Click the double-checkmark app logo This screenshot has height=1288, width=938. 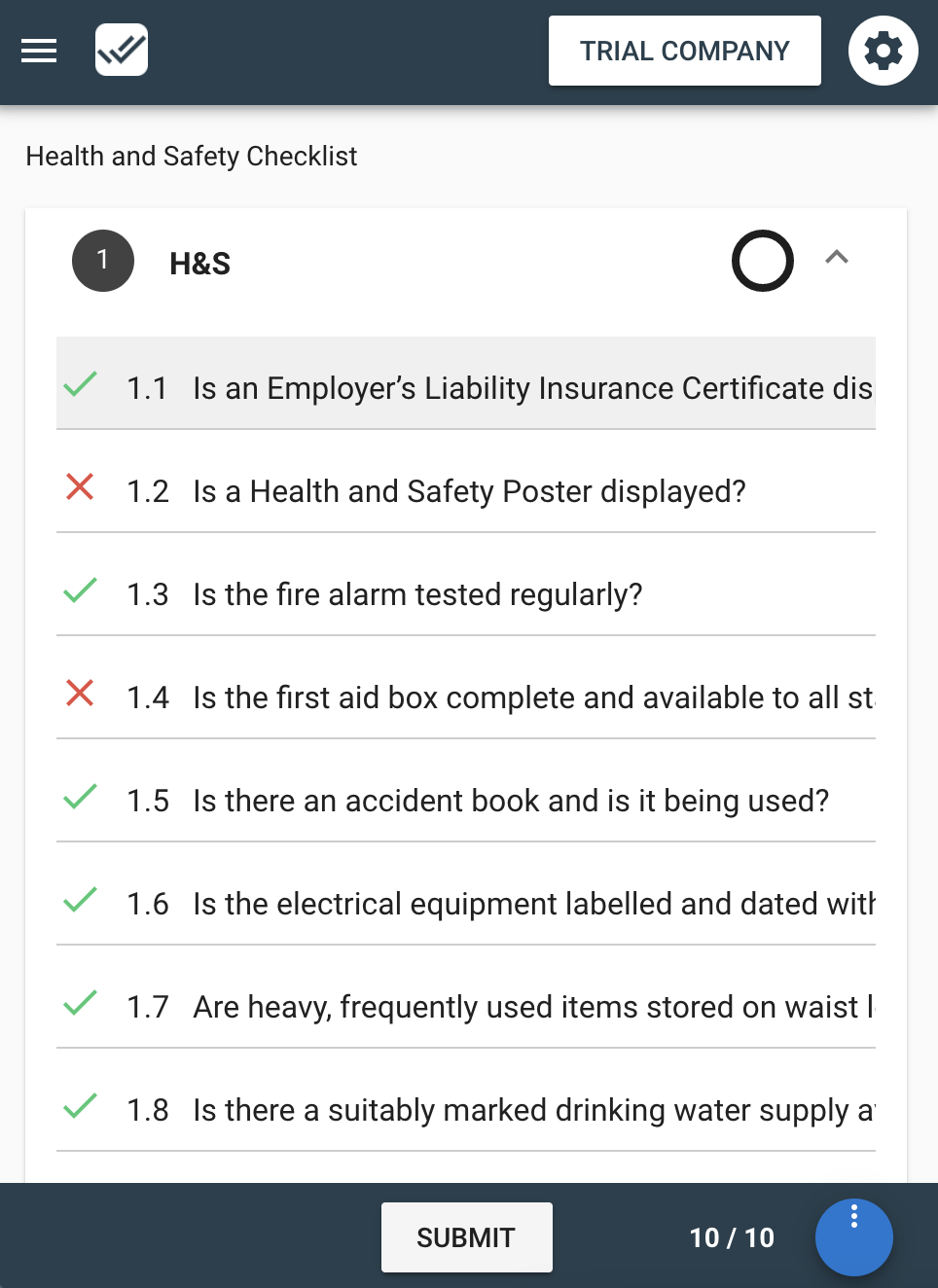click(122, 51)
